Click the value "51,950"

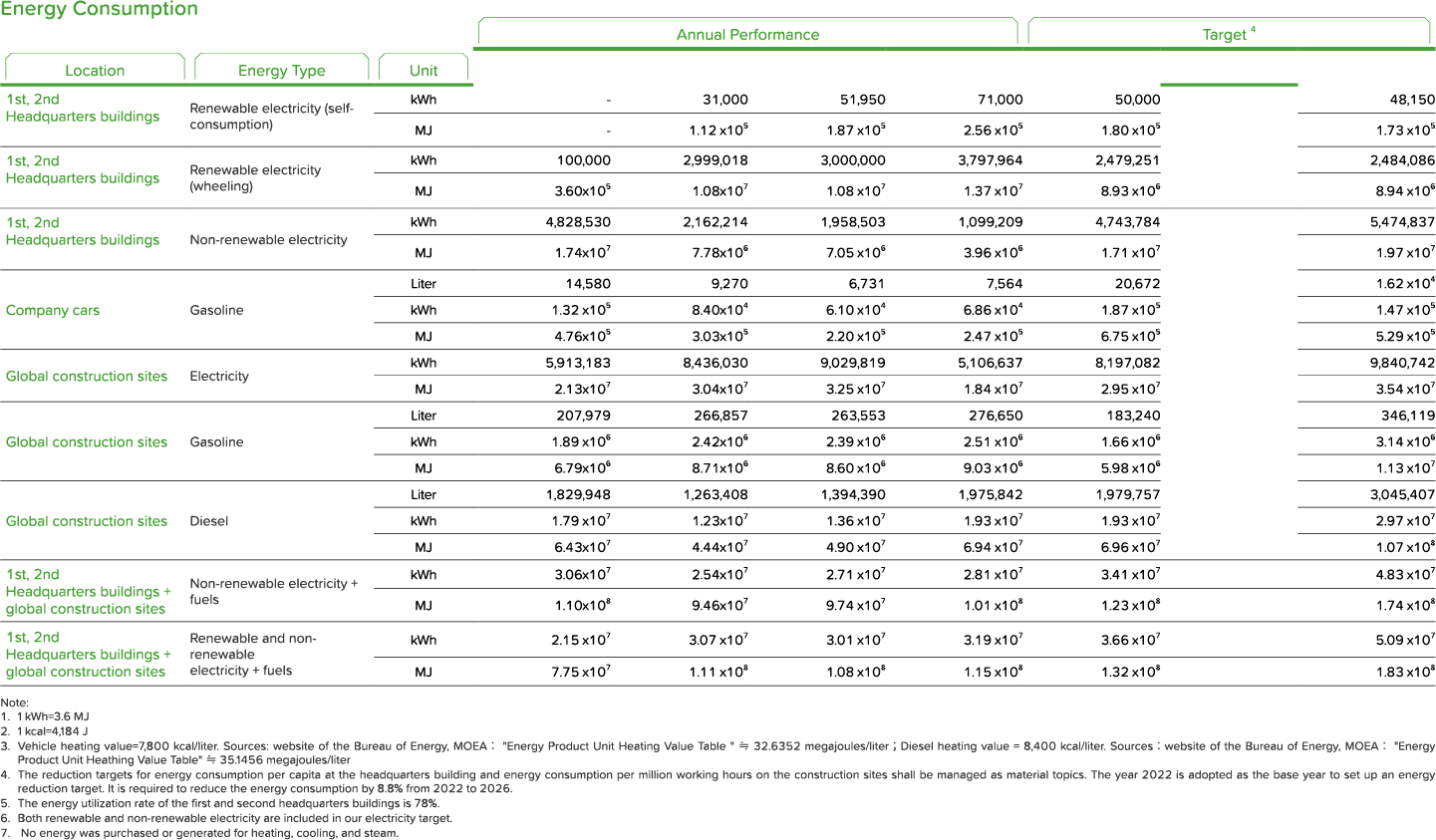click(862, 100)
